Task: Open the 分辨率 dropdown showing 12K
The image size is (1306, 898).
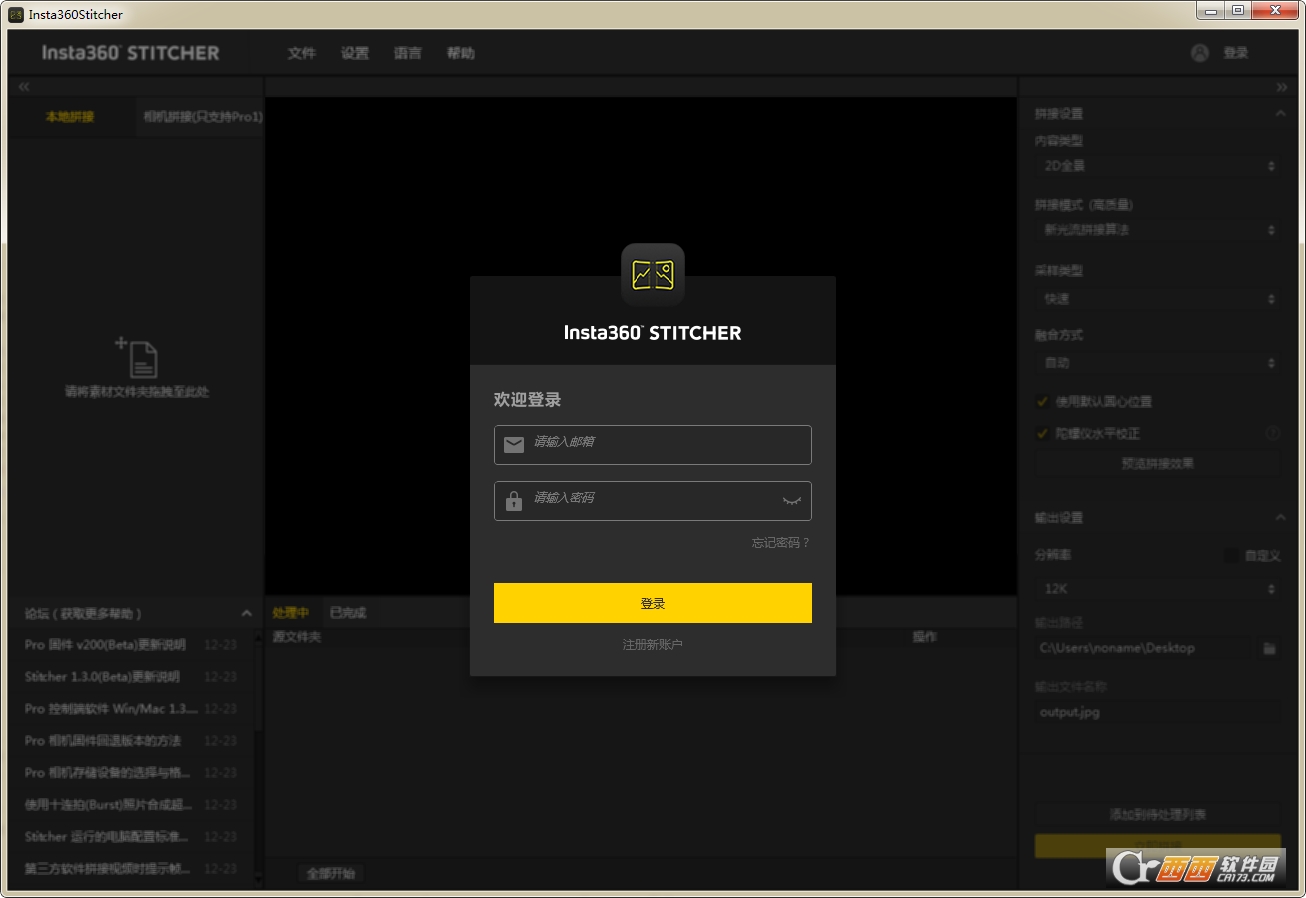Action: point(1157,589)
